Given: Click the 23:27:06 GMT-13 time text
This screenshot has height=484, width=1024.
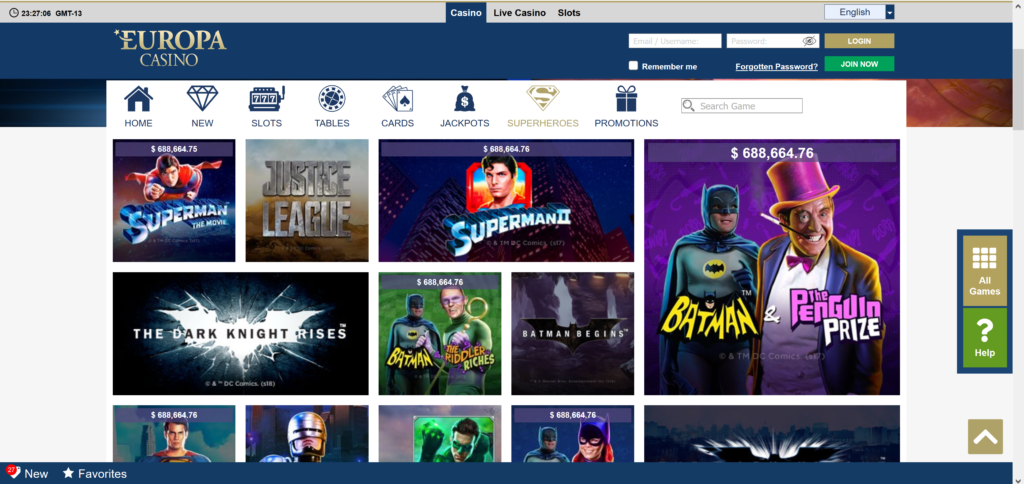Looking at the screenshot, I should coord(52,13).
